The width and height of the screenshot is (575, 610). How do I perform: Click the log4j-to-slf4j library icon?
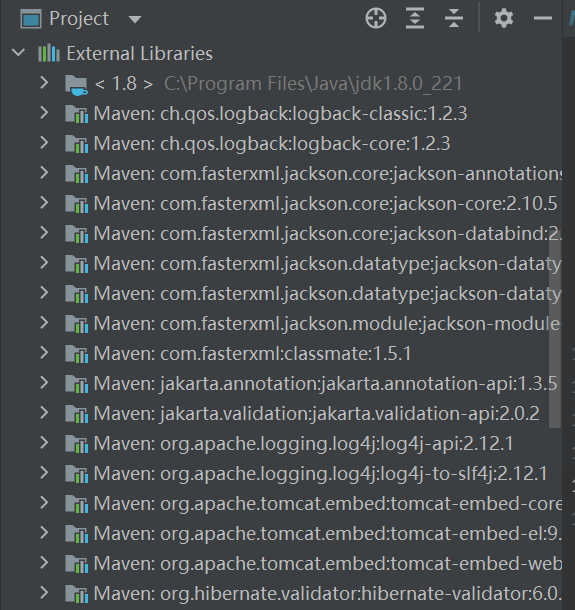pyautogui.click(x=76, y=474)
